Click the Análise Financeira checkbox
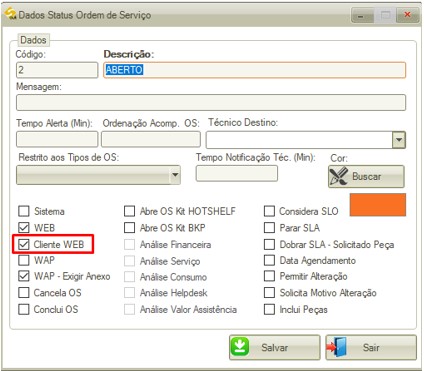Image resolution: width=424 pixels, height=371 pixels. point(129,244)
